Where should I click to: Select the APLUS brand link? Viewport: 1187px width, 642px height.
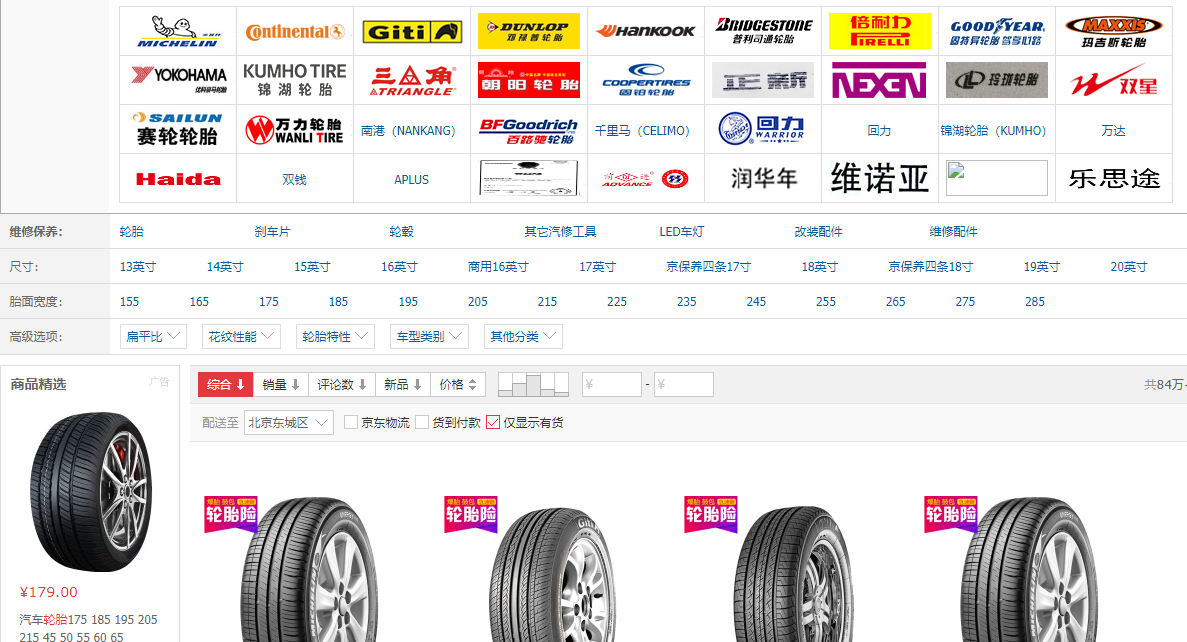coord(412,179)
